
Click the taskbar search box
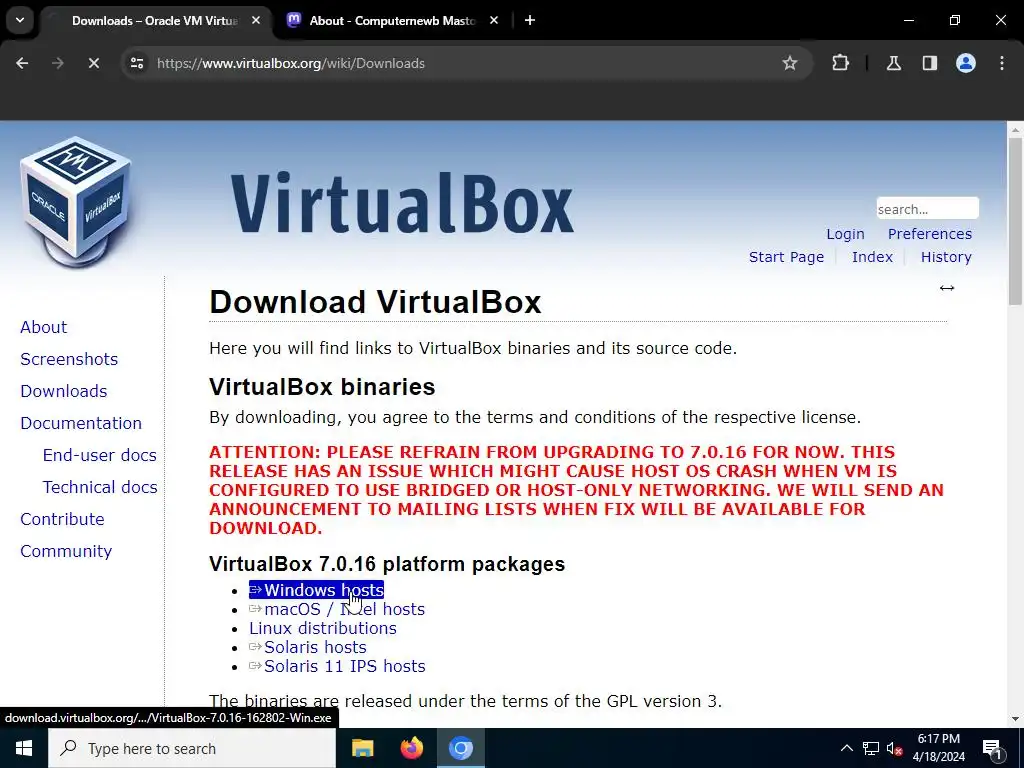[x=191, y=748]
